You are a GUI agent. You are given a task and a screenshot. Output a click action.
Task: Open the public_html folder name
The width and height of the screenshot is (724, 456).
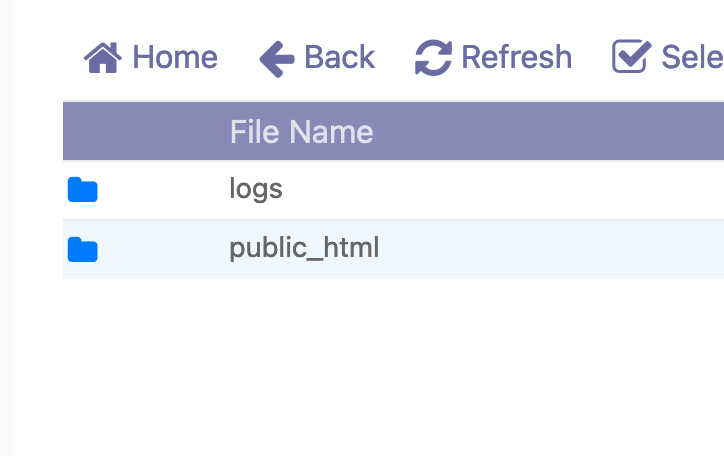(x=304, y=249)
